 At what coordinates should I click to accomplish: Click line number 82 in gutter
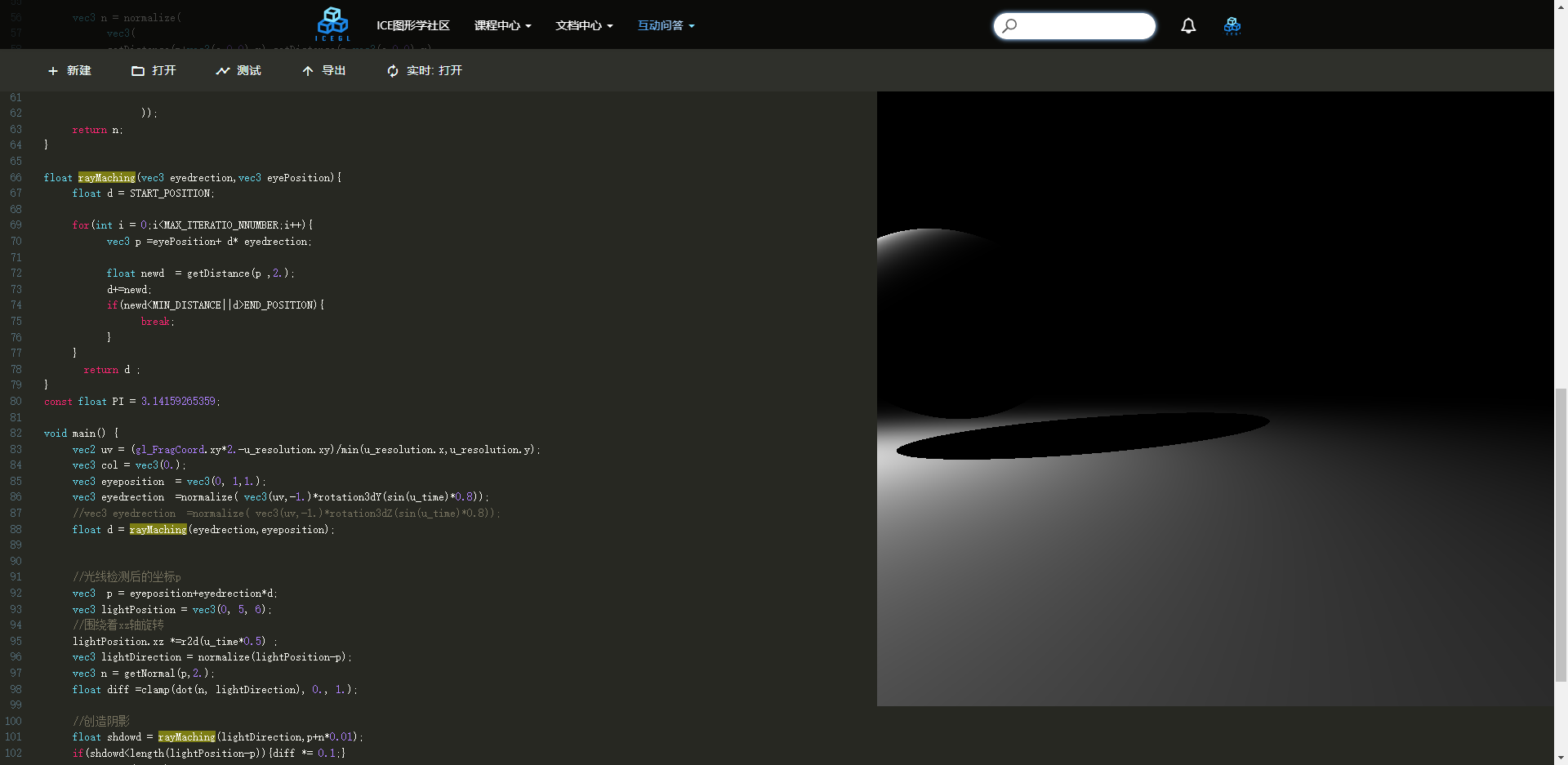click(16, 434)
